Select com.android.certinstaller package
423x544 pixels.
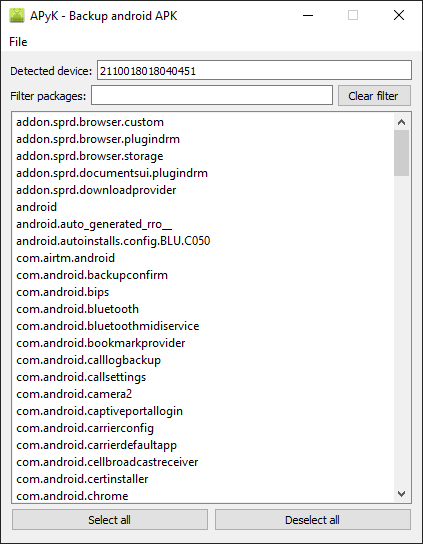203,479
